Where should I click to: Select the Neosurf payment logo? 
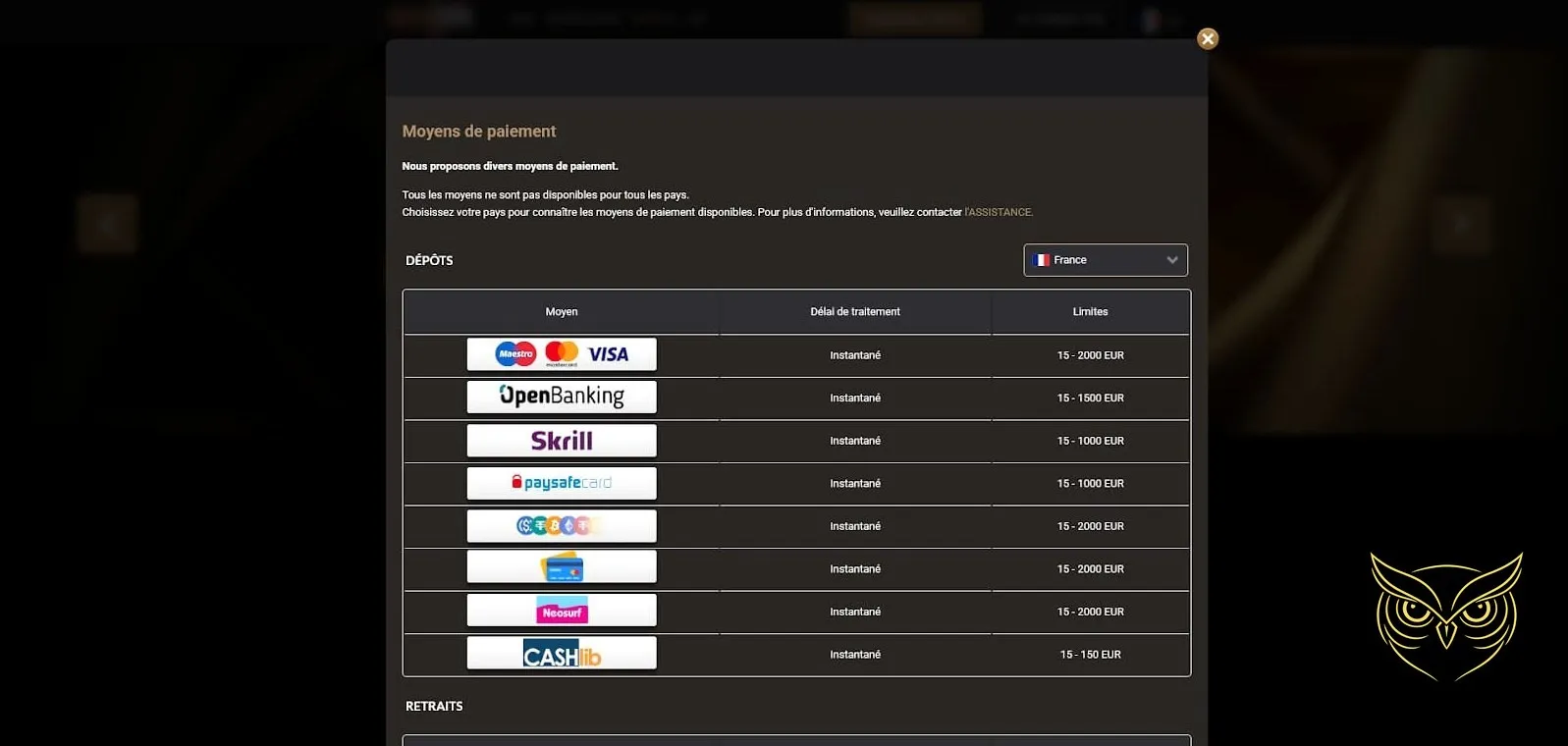click(x=562, y=611)
